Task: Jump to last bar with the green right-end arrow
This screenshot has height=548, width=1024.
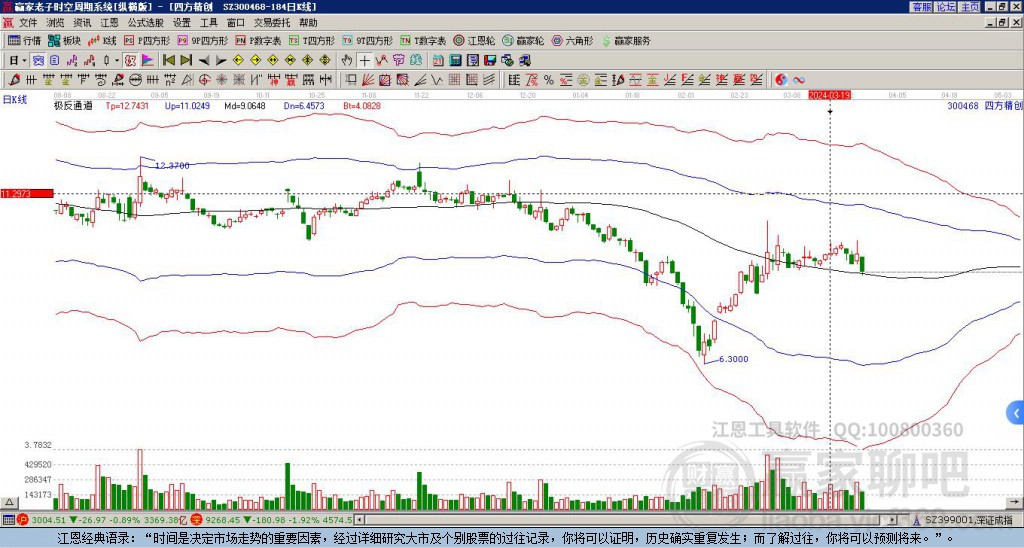Action: point(186,61)
